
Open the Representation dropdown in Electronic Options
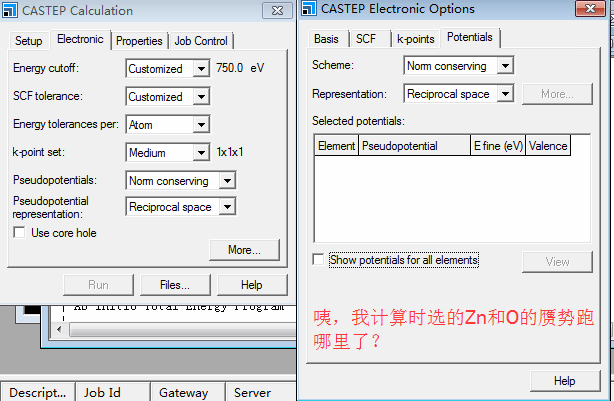(505, 94)
